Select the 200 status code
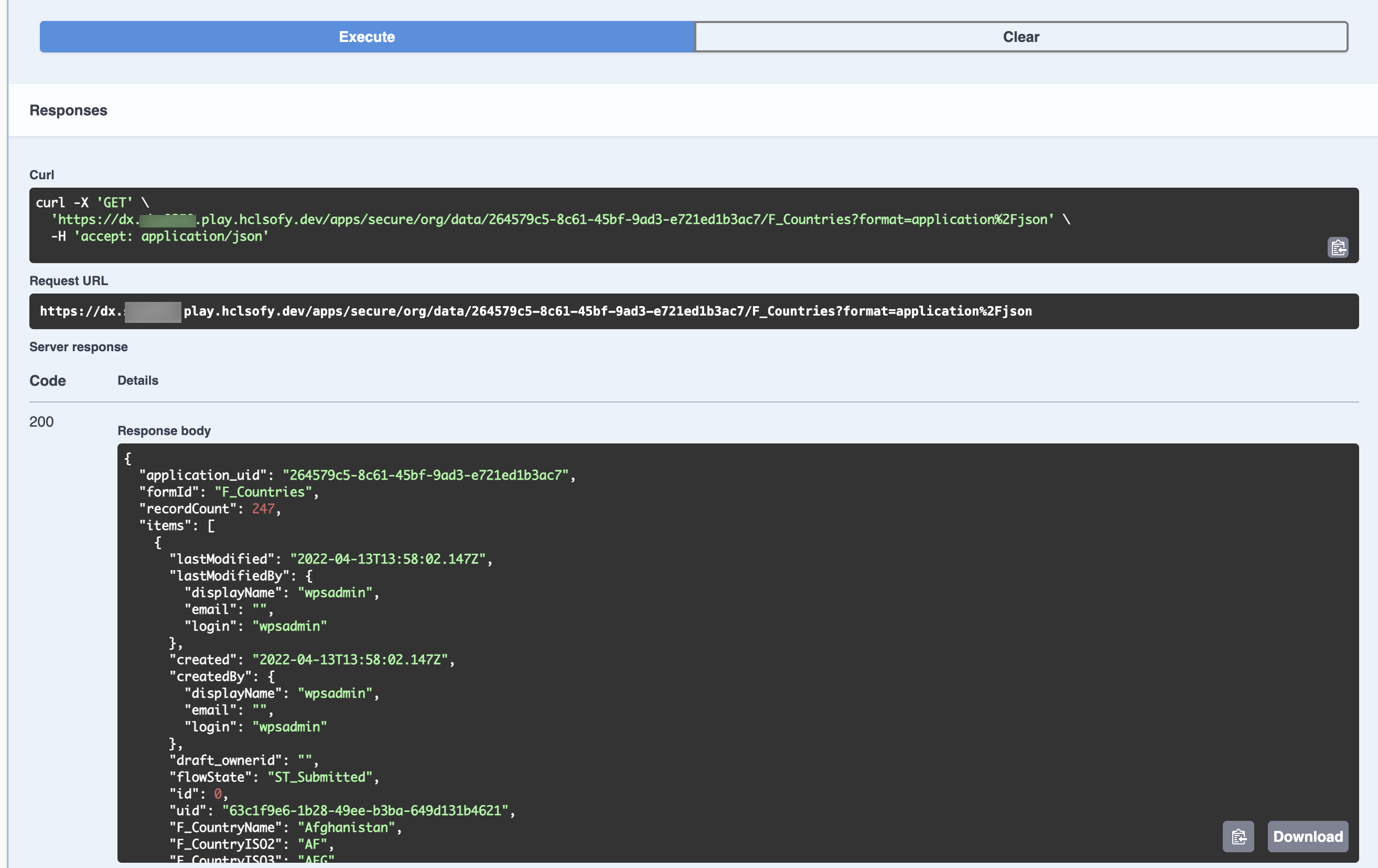Viewport: 1378px width, 868px height. coord(41,422)
